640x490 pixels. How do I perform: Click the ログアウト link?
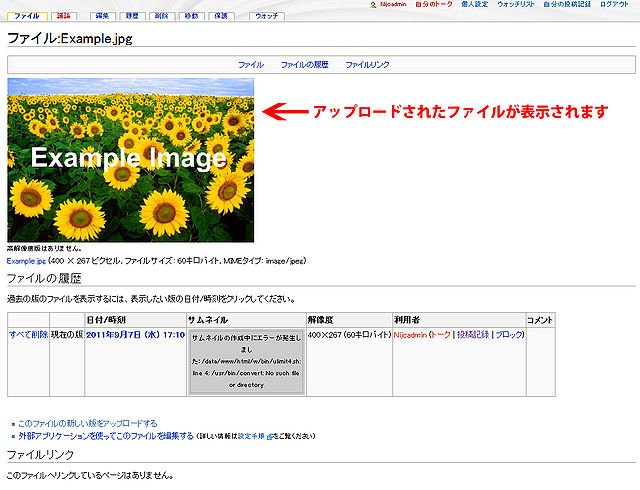pyautogui.click(x=614, y=5)
